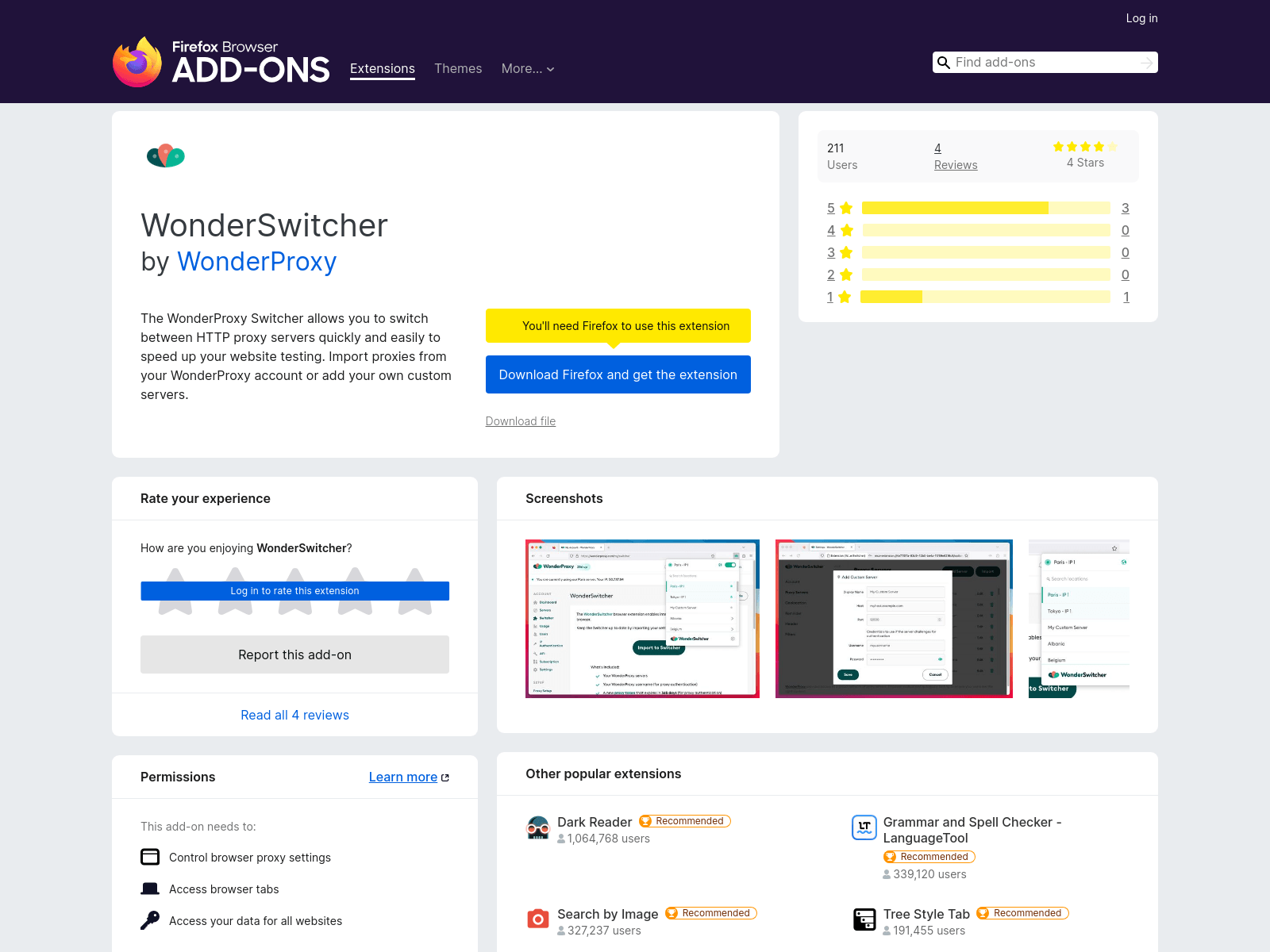1270x952 pixels.
Task: Click the 2 stars rating label link
Action: pos(831,274)
